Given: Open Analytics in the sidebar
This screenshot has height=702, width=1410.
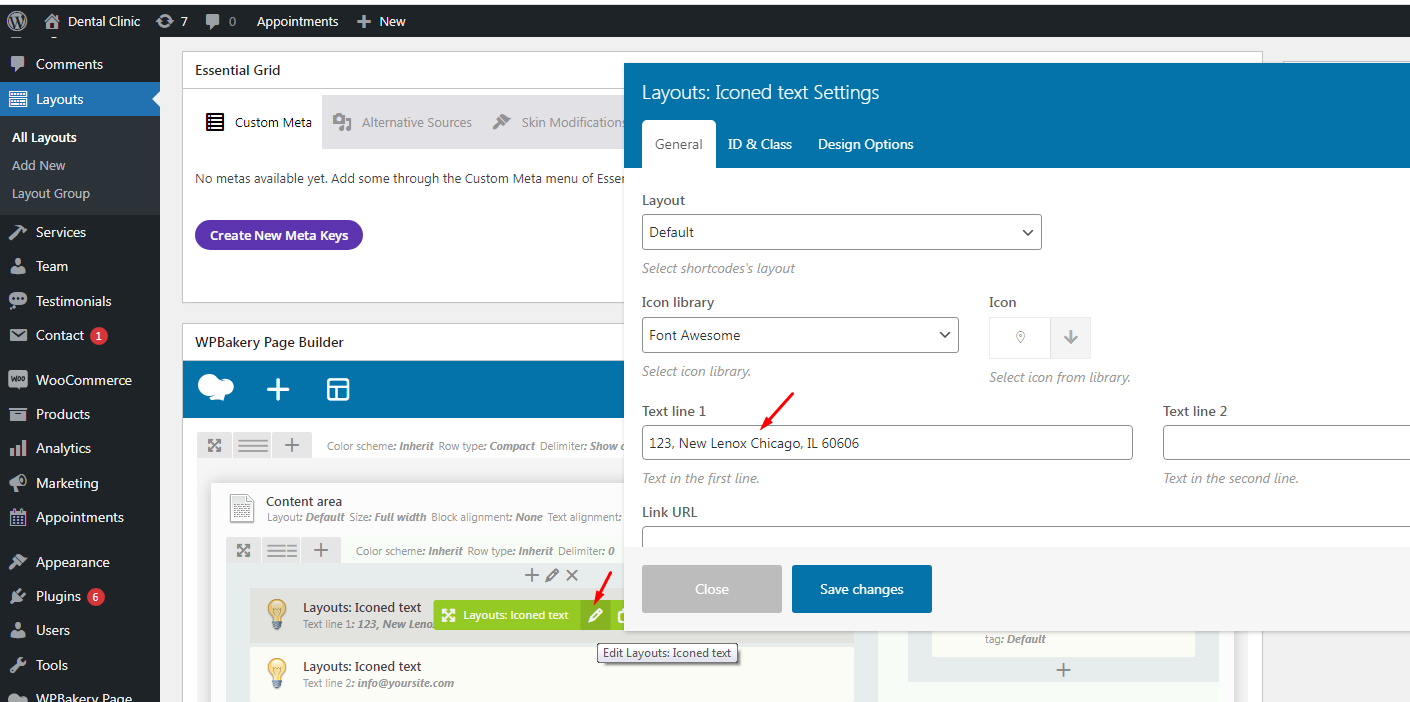Looking at the screenshot, I should pyautogui.click(x=80, y=448).
